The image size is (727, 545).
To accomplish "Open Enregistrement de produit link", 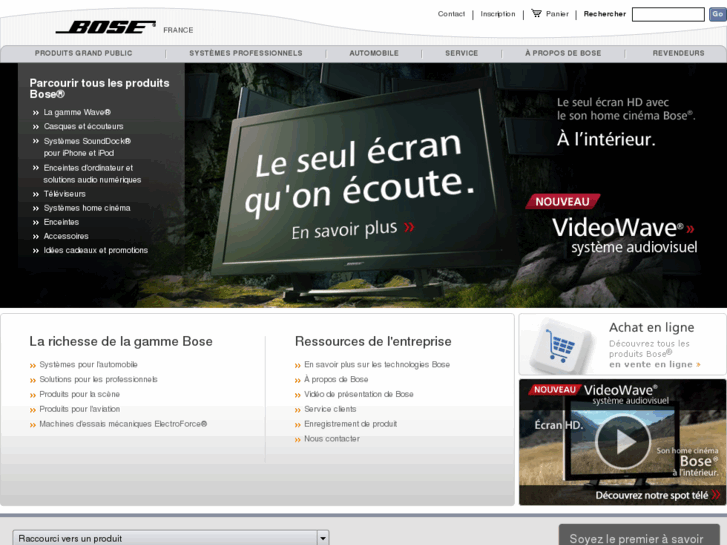I will (x=351, y=424).
